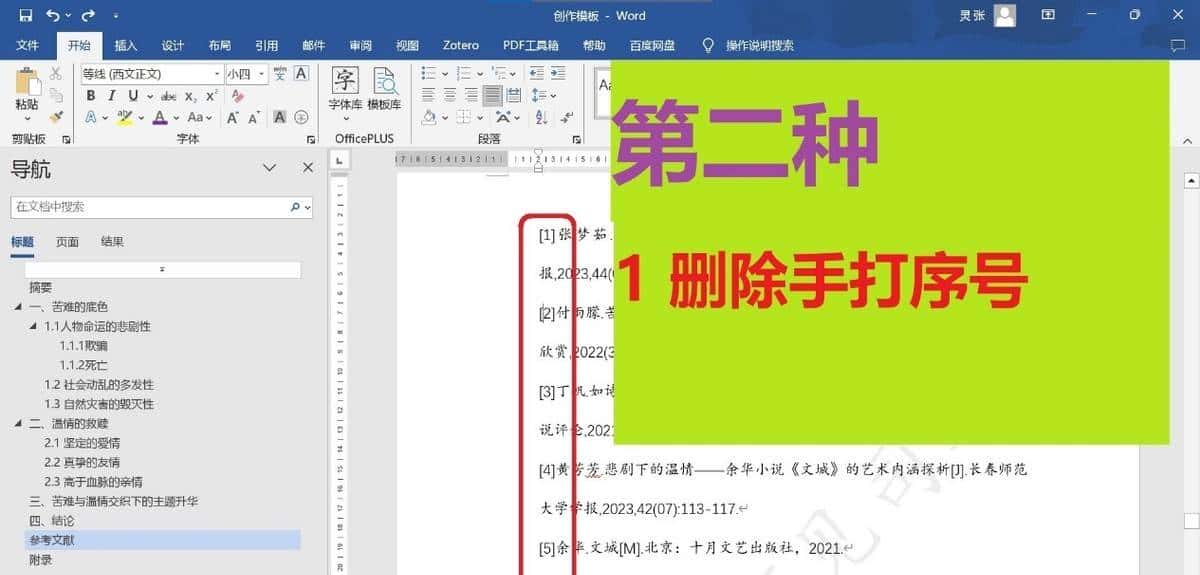The height and width of the screenshot is (575, 1200).
Task: Toggle character shading A icon
Action: [279, 117]
